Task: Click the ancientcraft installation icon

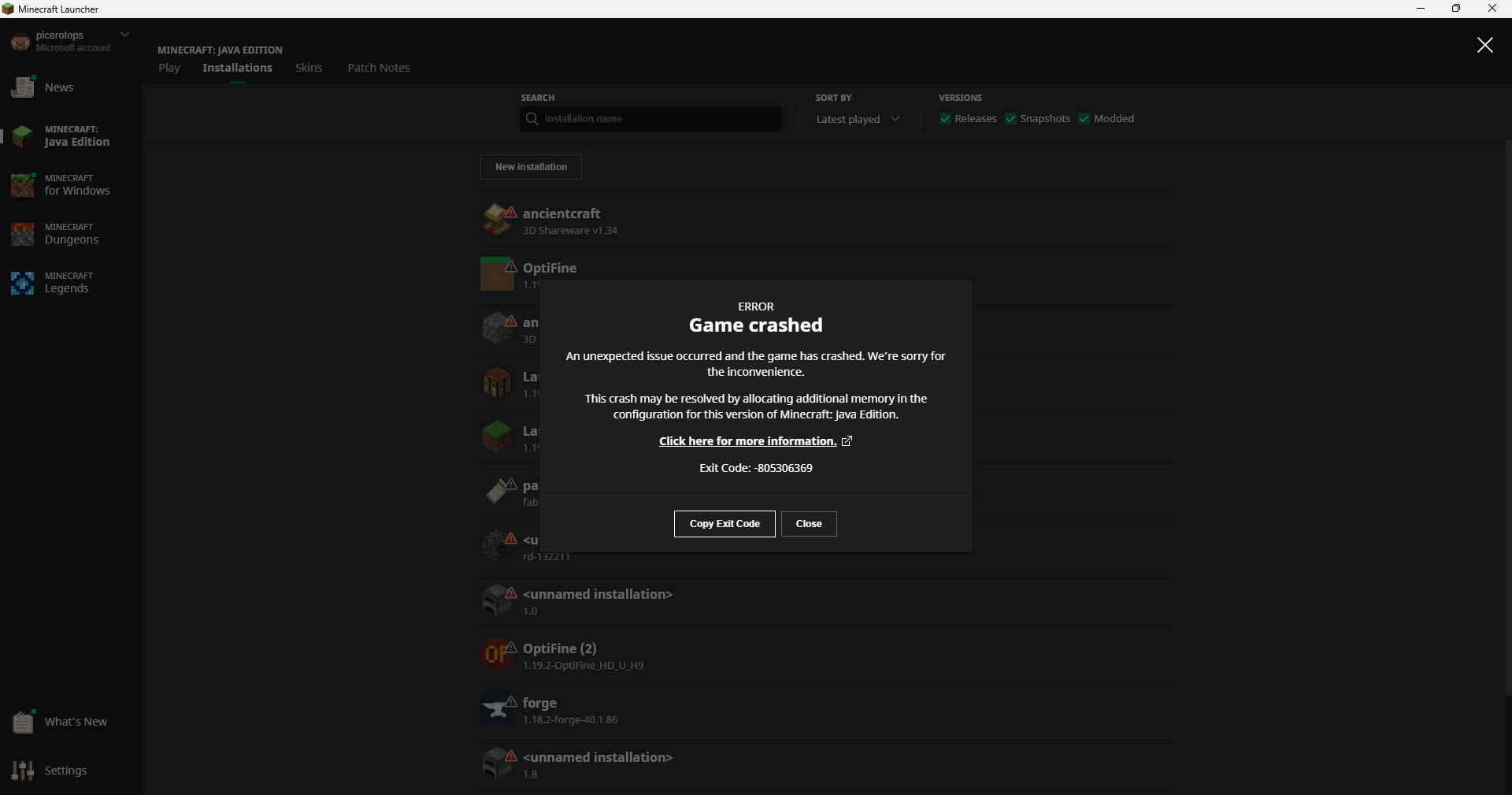Action: coord(498,220)
